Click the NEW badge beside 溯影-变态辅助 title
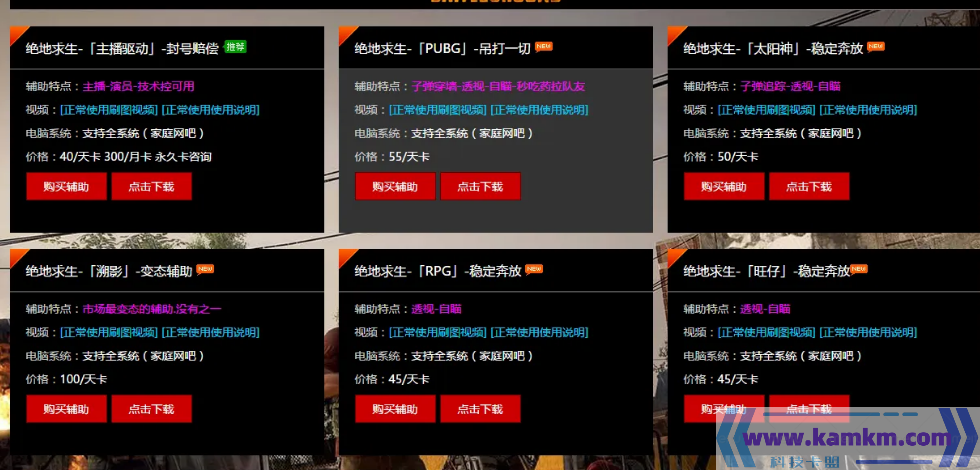The height and width of the screenshot is (470, 980). pyautogui.click(x=205, y=269)
